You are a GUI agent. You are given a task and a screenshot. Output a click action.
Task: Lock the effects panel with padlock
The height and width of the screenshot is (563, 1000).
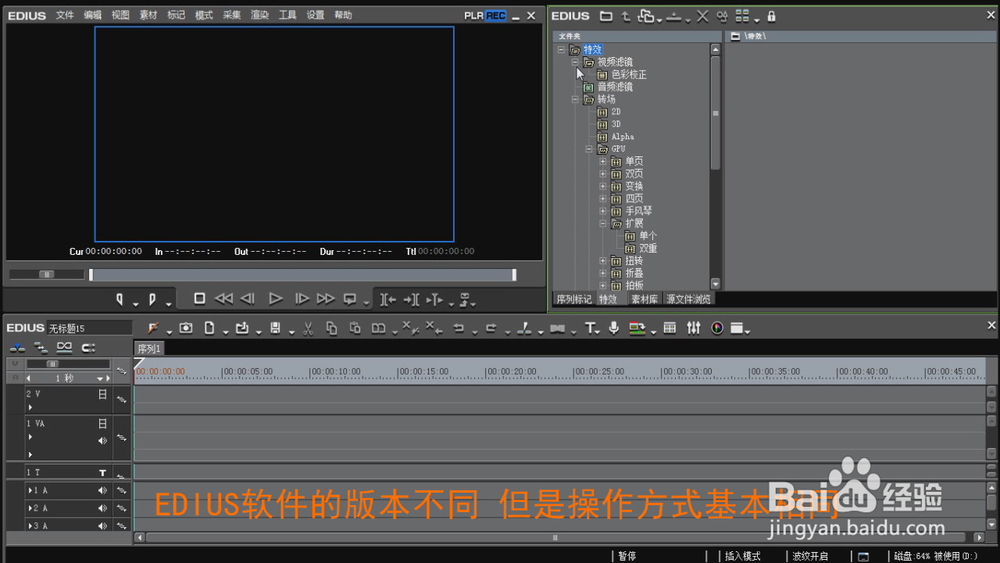[771, 16]
